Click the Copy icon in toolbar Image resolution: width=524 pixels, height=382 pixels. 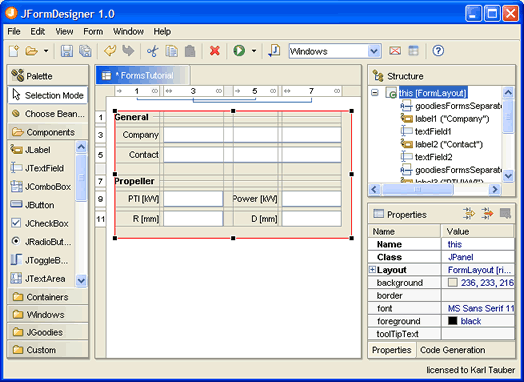coord(171,51)
